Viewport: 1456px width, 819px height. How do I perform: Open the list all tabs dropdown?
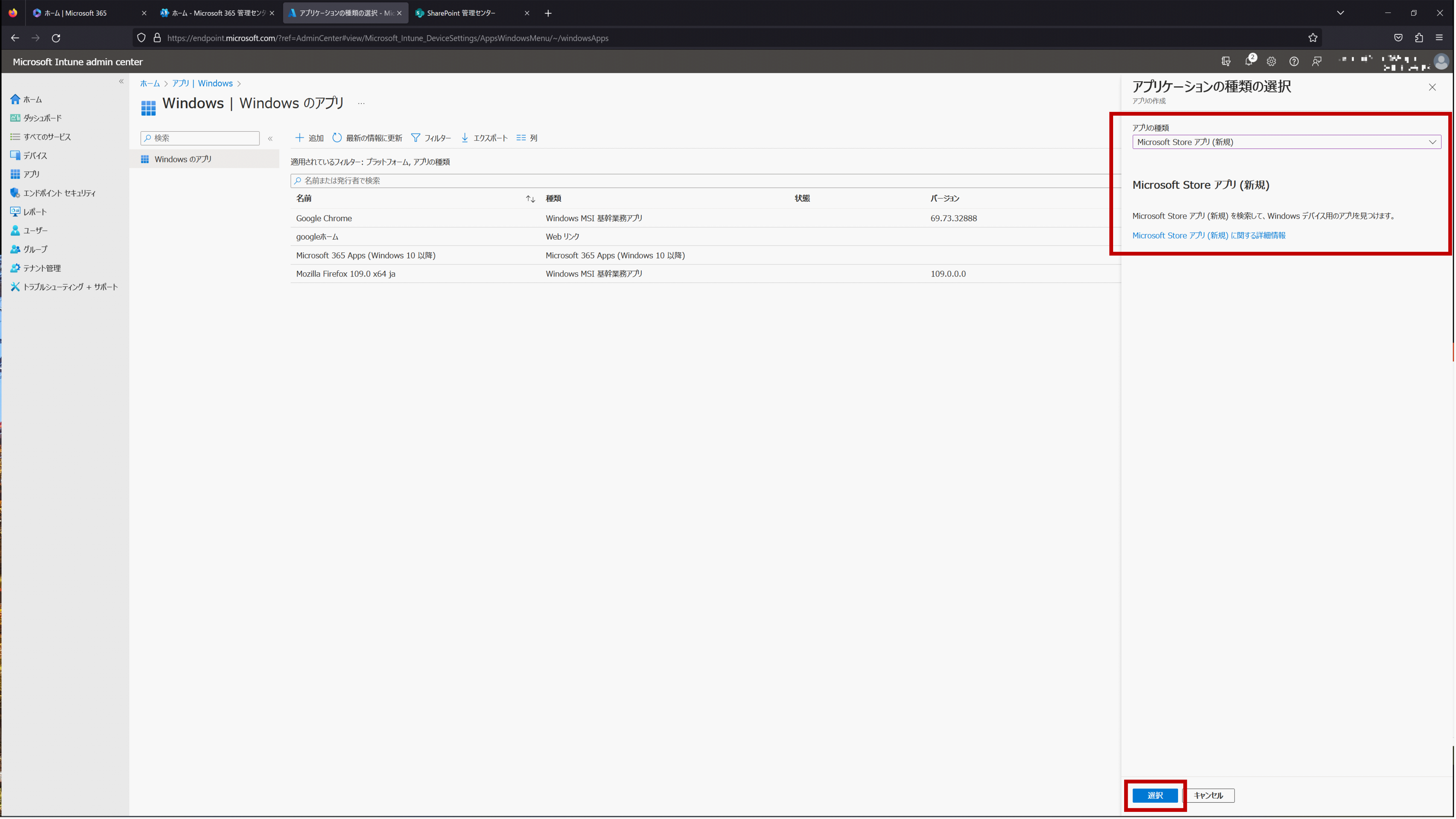(x=1340, y=13)
